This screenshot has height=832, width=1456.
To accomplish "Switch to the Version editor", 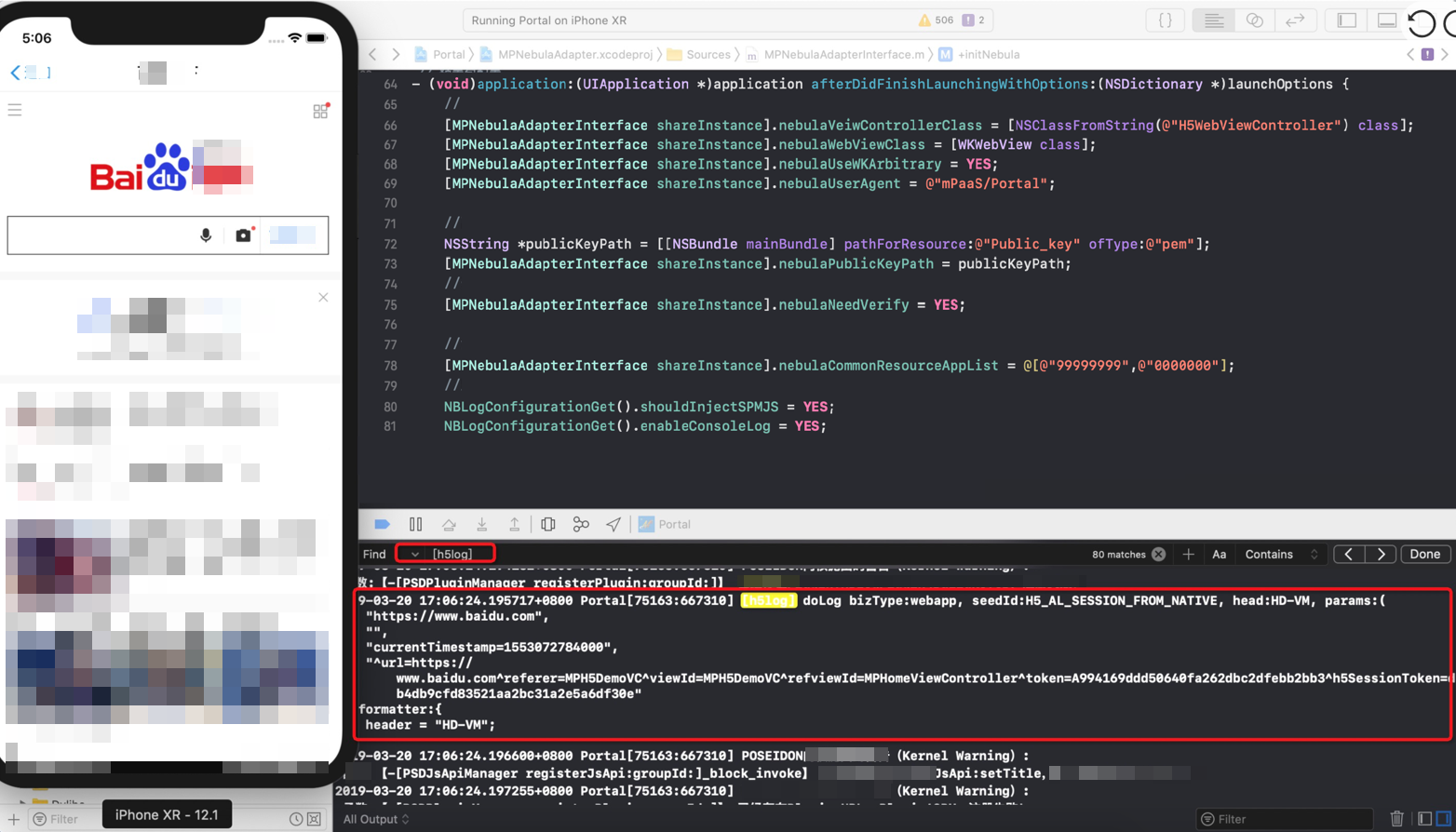I will click(x=1295, y=20).
